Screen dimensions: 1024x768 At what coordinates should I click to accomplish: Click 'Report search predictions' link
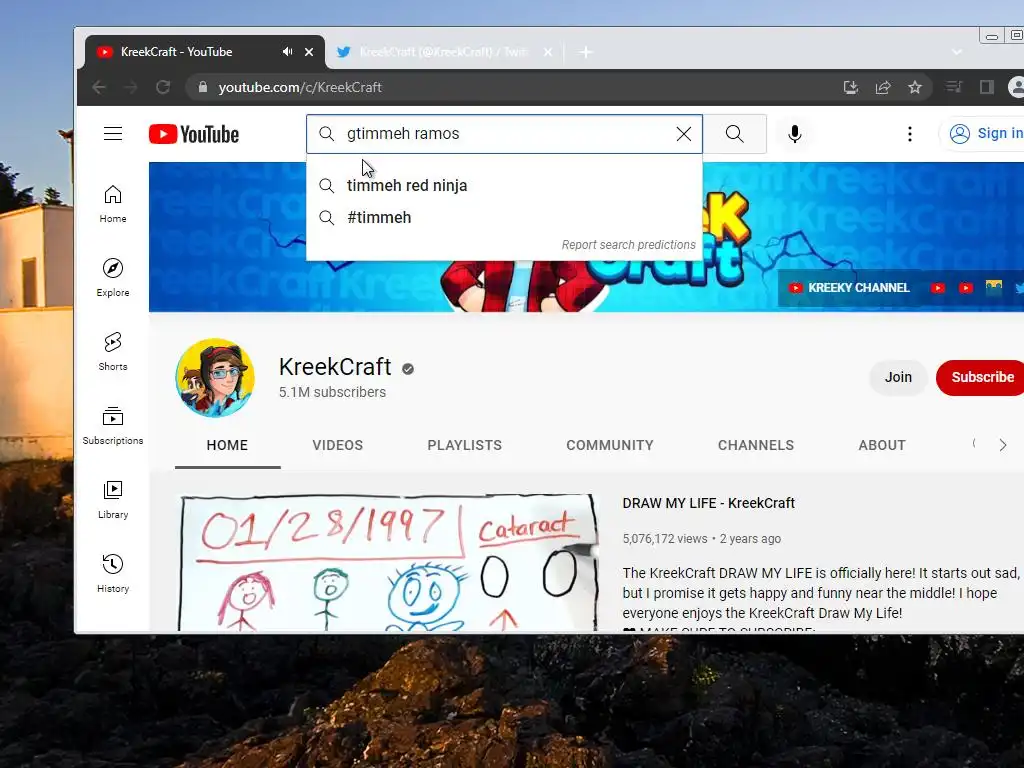628,245
